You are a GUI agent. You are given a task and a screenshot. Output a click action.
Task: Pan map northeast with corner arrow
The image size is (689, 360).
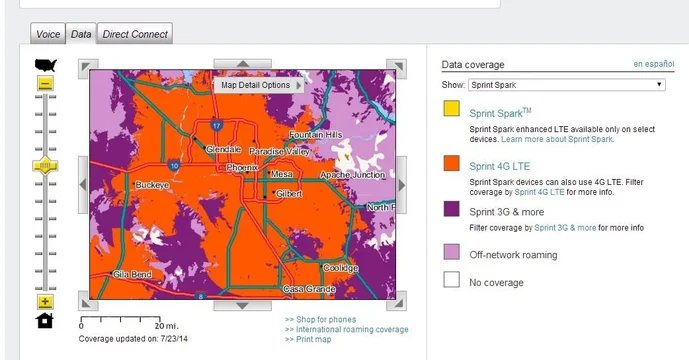pos(398,67)
